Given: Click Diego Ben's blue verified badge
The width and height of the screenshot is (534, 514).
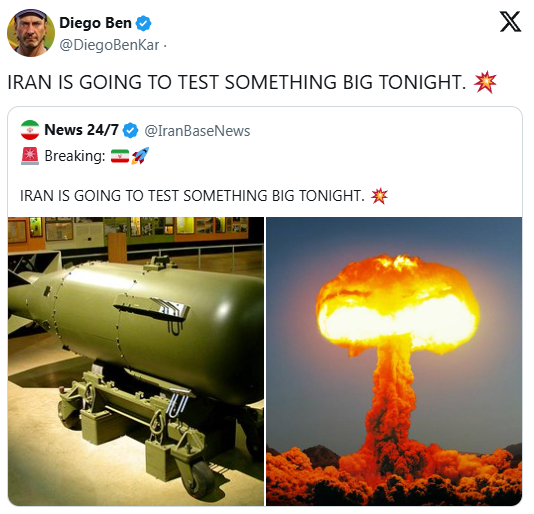Looking at the screenshot, I should pyautogui.click(x=143, y=23).
